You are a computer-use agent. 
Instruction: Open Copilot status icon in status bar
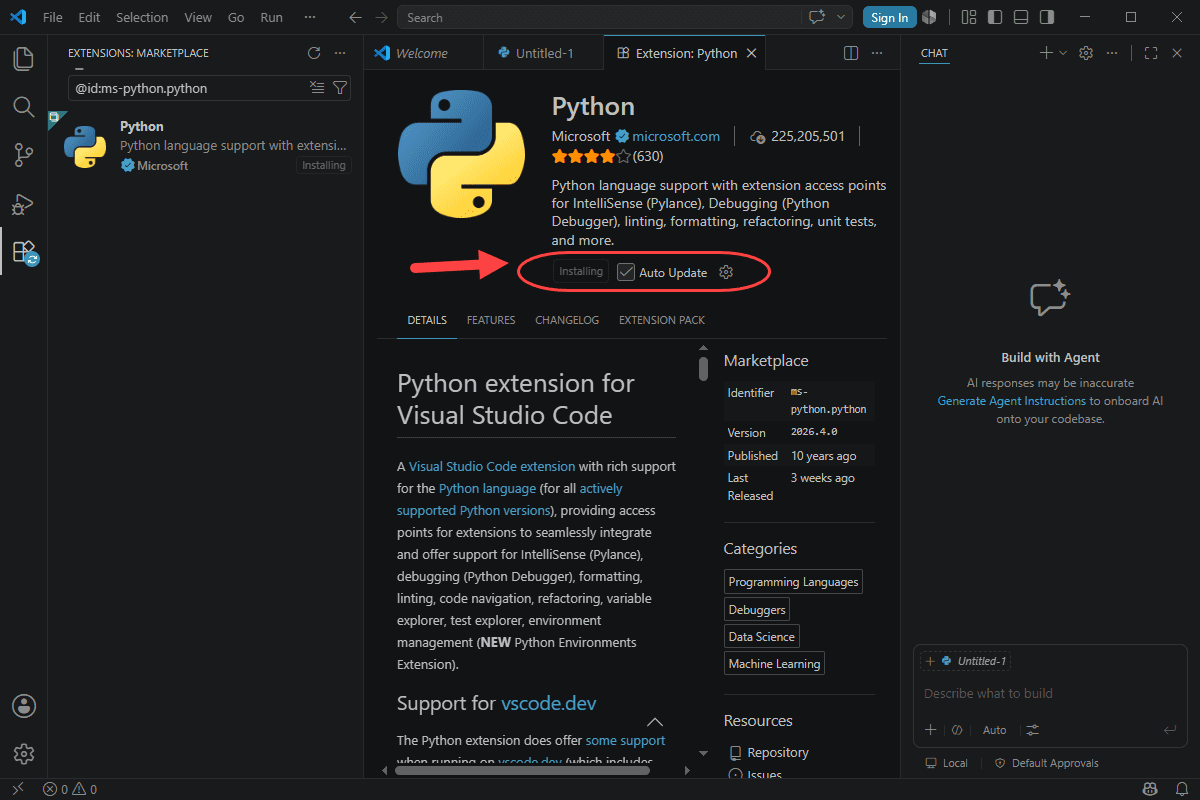tap(1150, 790)
